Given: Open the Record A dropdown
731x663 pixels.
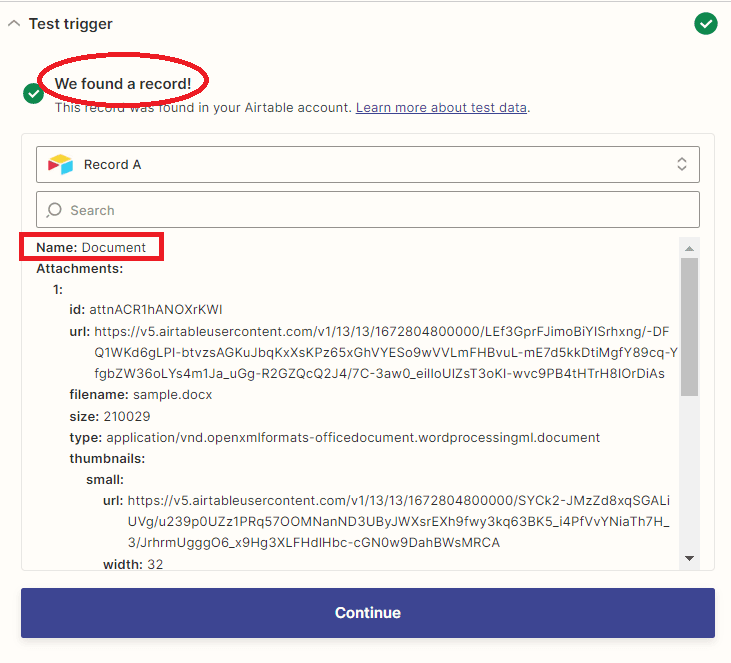Looking at the screenshot, I should tap(367, 165).
